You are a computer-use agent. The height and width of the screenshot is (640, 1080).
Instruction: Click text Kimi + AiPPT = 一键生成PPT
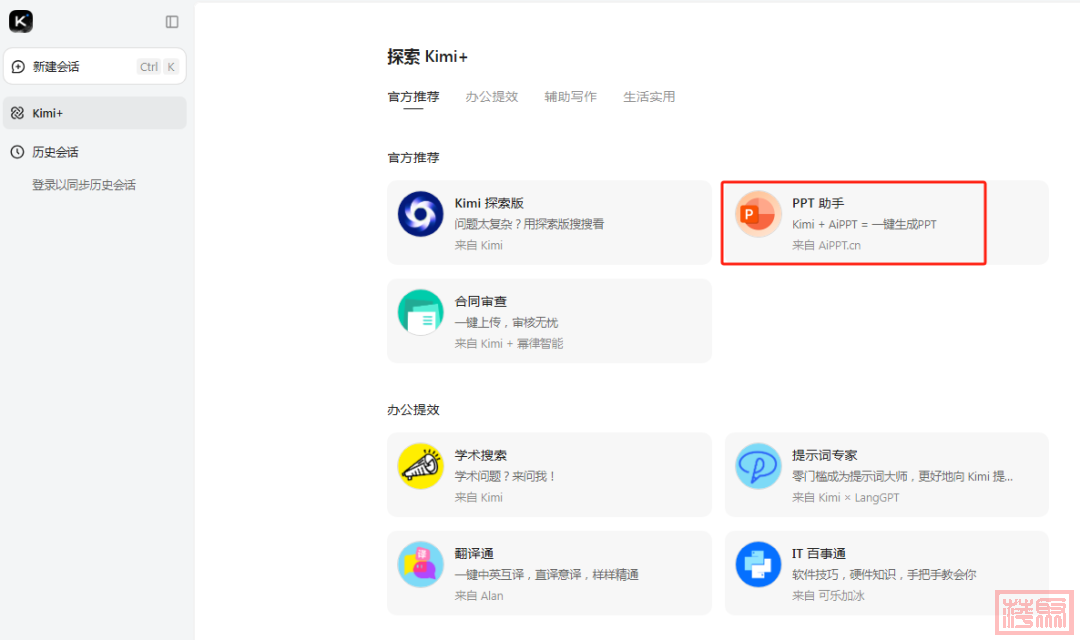click(864, 225)
